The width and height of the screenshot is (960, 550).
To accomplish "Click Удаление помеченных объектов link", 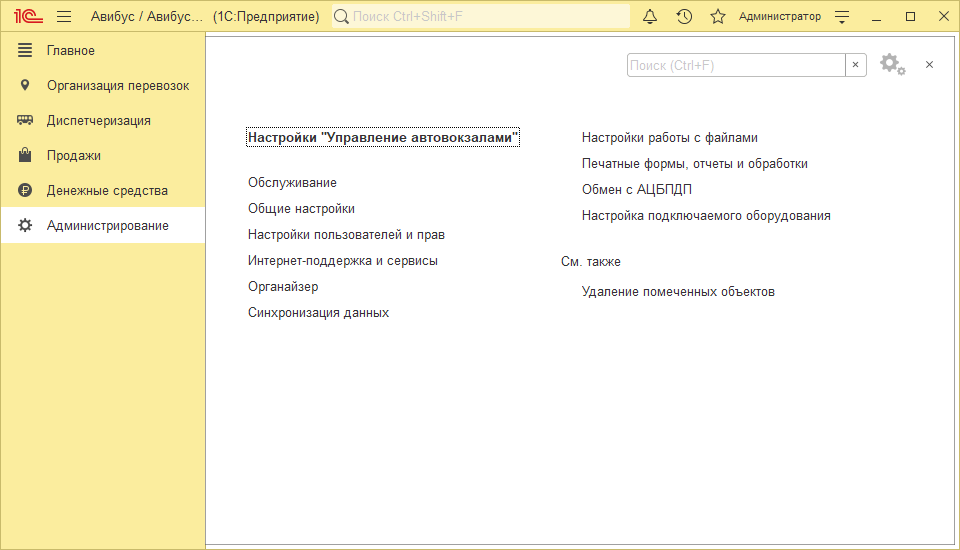I will click(x=678, y=292).
